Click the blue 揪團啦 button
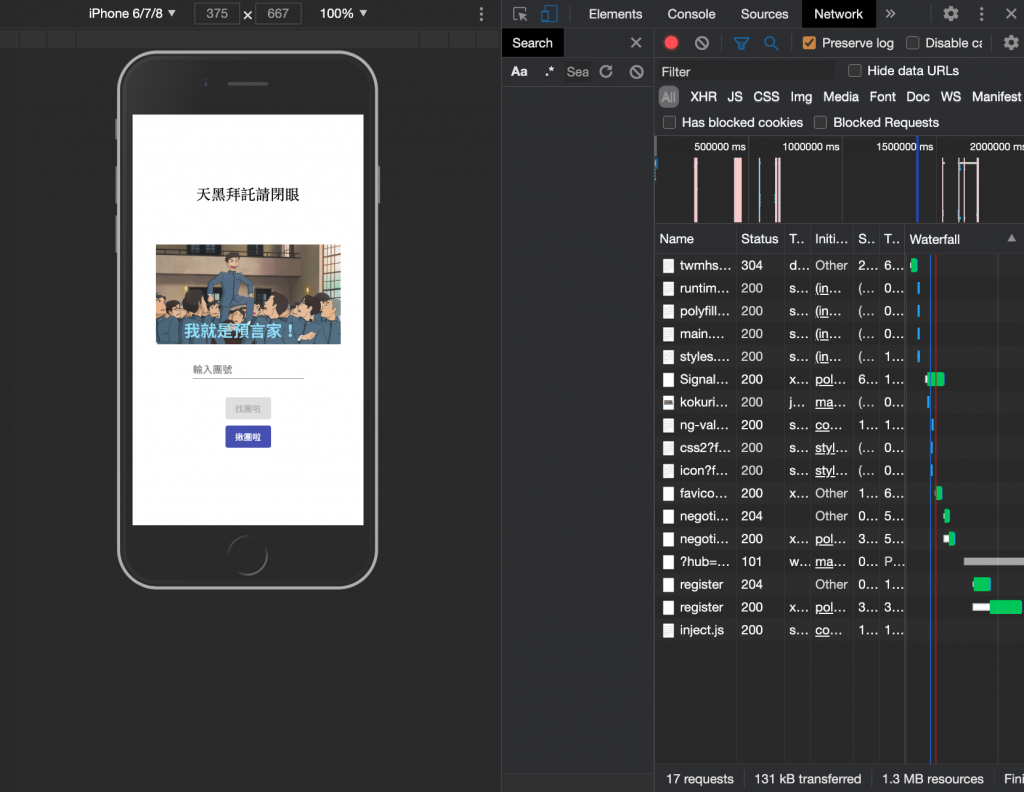Screen dimensions: 1024x792 pos(248,437)
